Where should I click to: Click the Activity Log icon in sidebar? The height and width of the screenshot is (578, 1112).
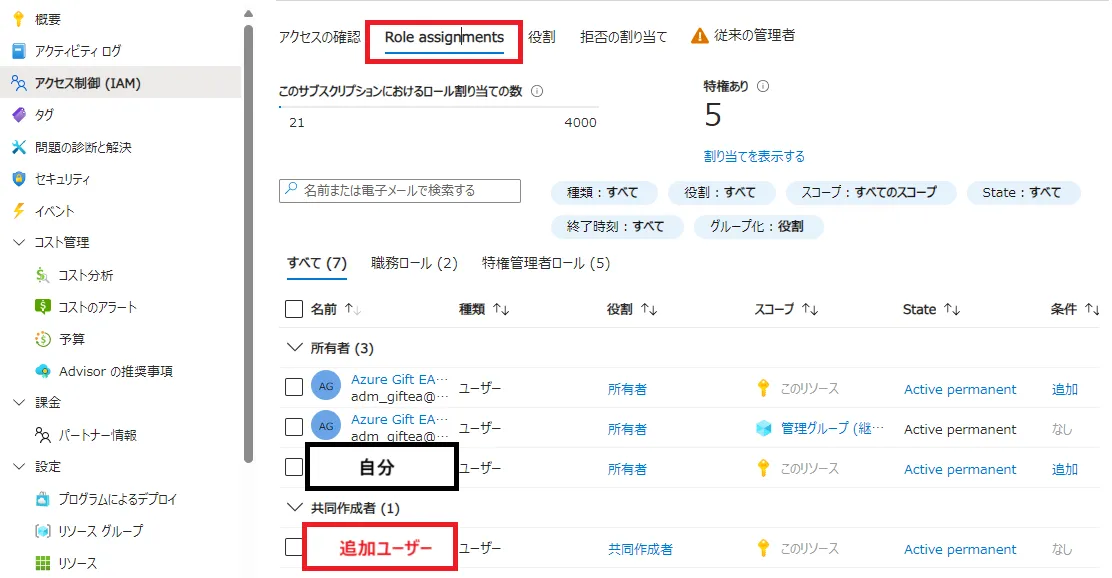pyautogui.click(x=18, y=51)
